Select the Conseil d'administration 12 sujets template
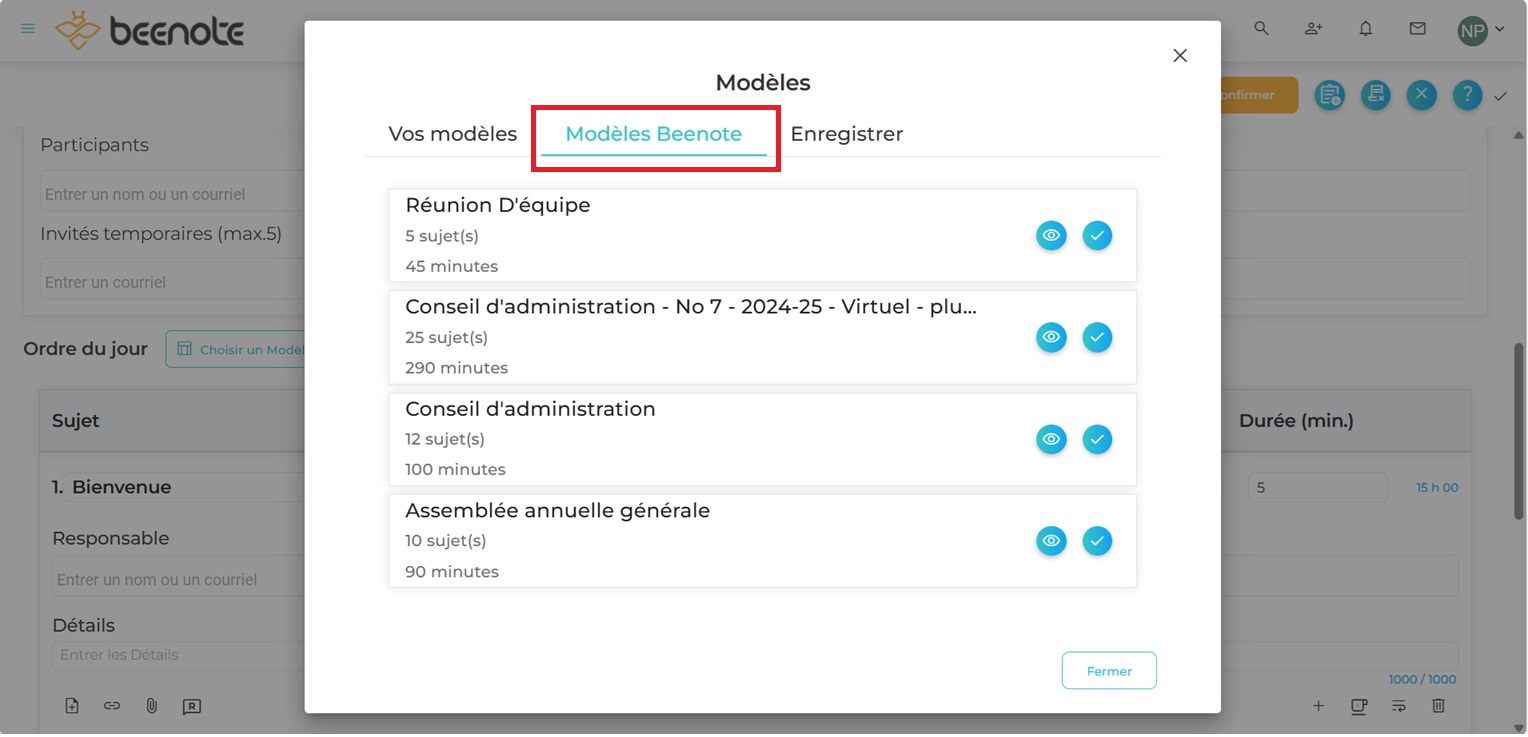The image size is (1528, 737). coord(1097,440)
